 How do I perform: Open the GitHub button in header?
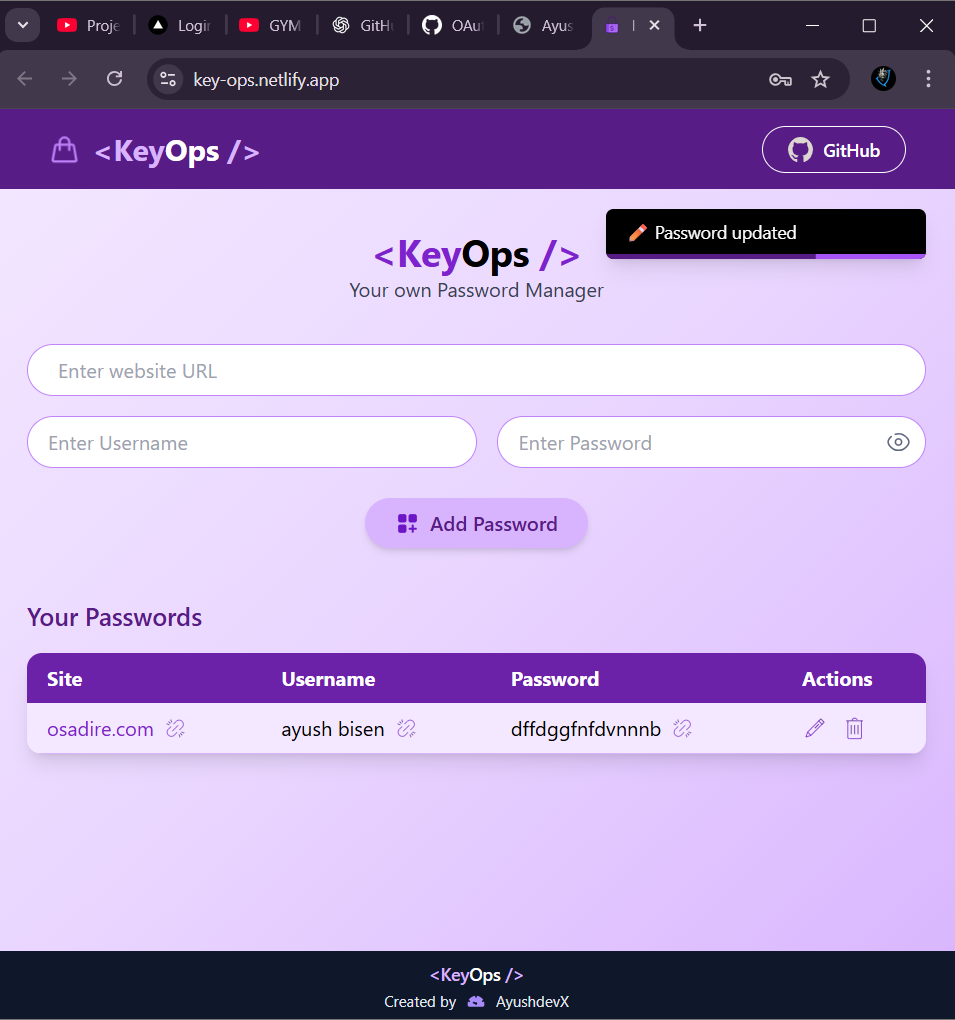click(x=833, y=150)
